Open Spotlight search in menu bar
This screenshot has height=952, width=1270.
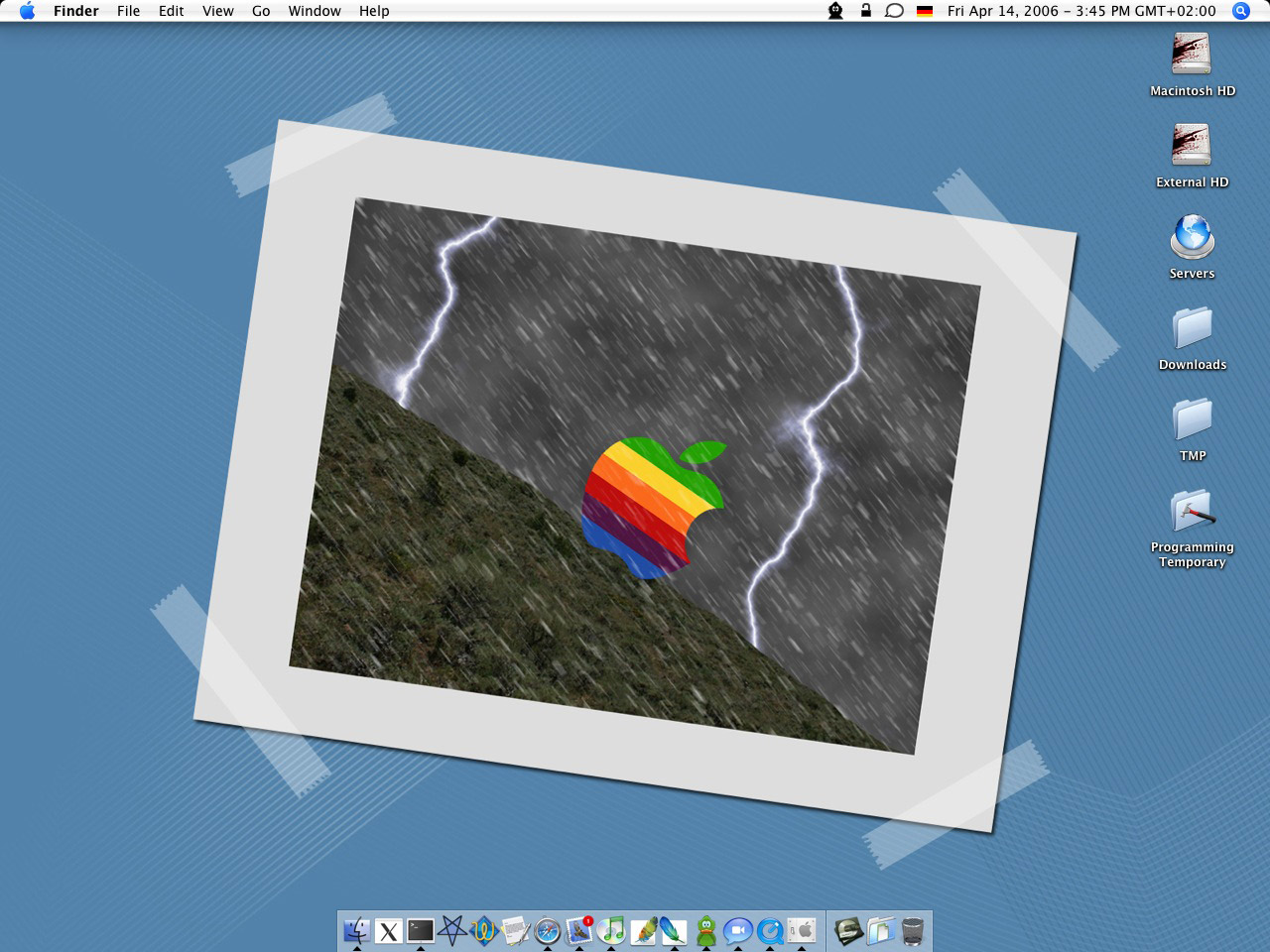click(x=1240, y=11)
